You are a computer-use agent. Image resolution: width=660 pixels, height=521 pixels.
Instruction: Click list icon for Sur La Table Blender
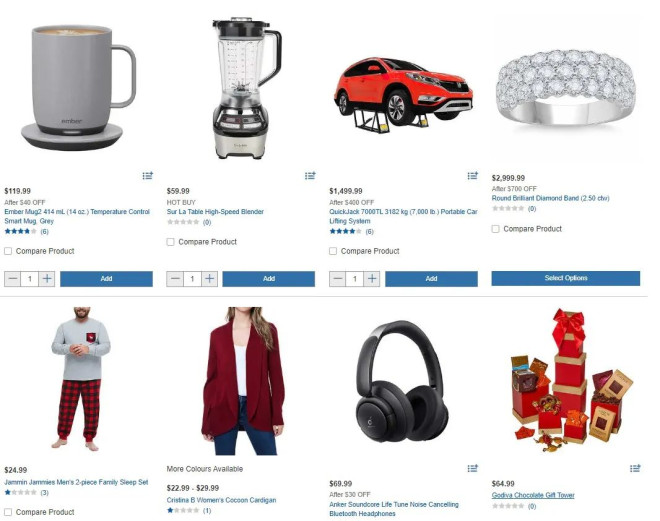pos(310,175)
